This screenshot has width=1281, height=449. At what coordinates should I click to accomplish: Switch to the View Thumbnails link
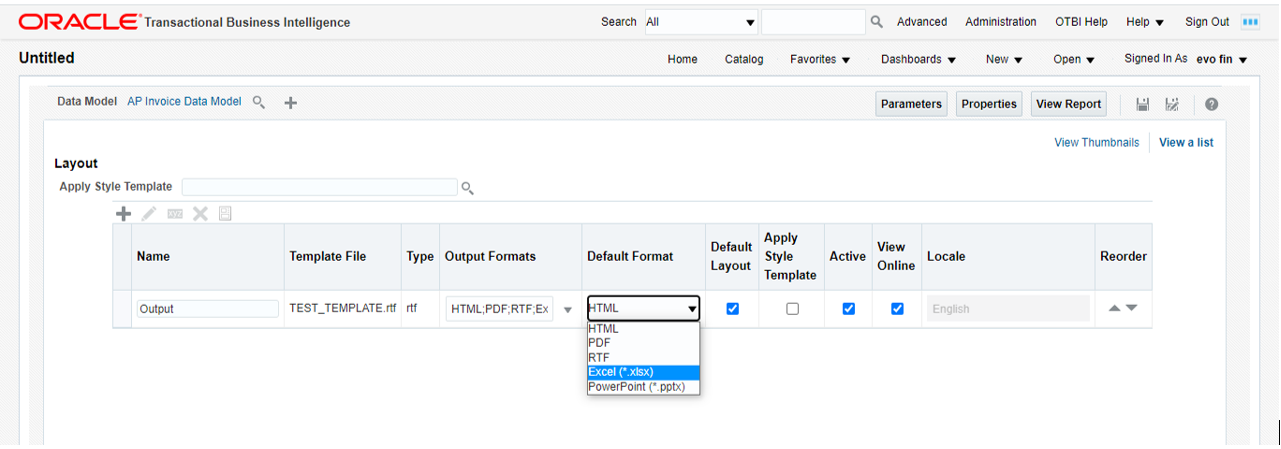pos(1096,143)
